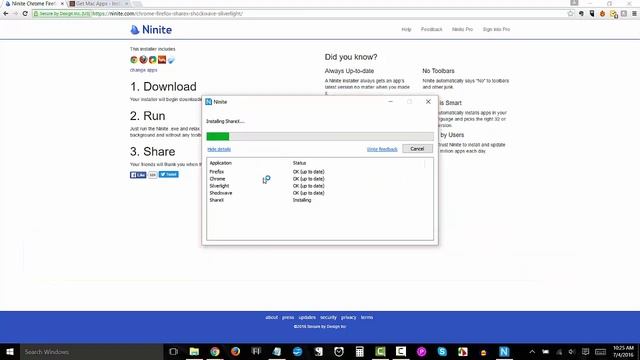Click the taskbar clock showing 10:25 AM
This screenshot has height=360, width=640.
[623, 351]
